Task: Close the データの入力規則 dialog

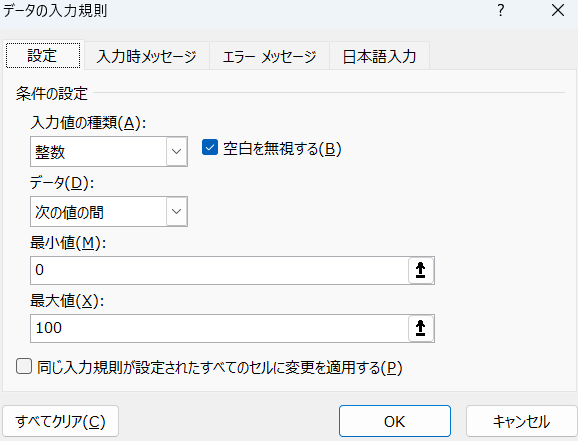Action: pos(558,11)
